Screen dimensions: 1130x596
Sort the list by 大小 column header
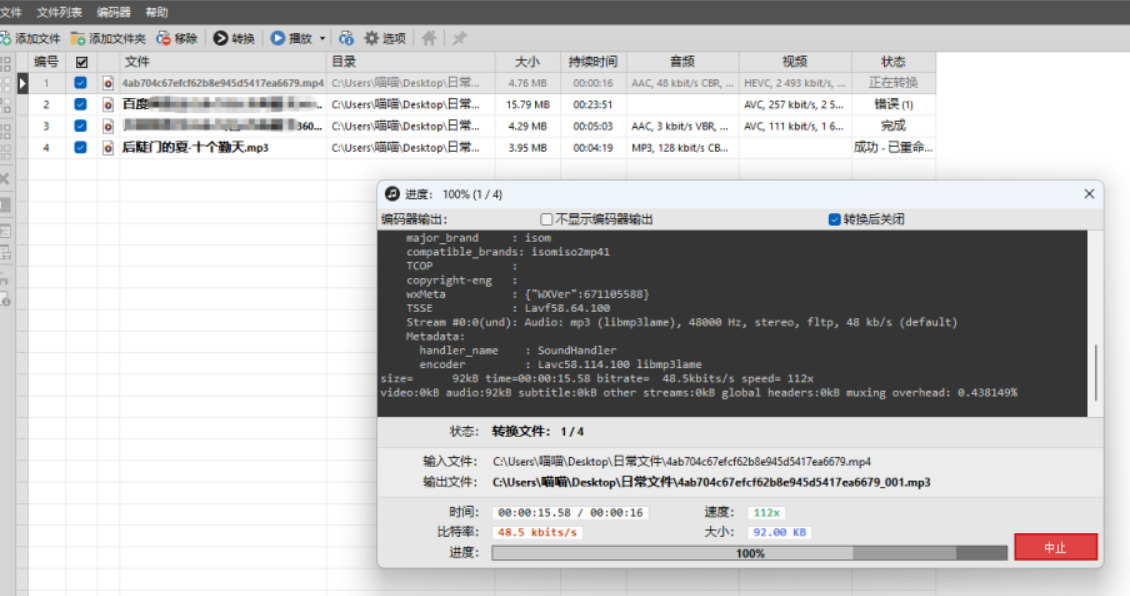point(528,62)
